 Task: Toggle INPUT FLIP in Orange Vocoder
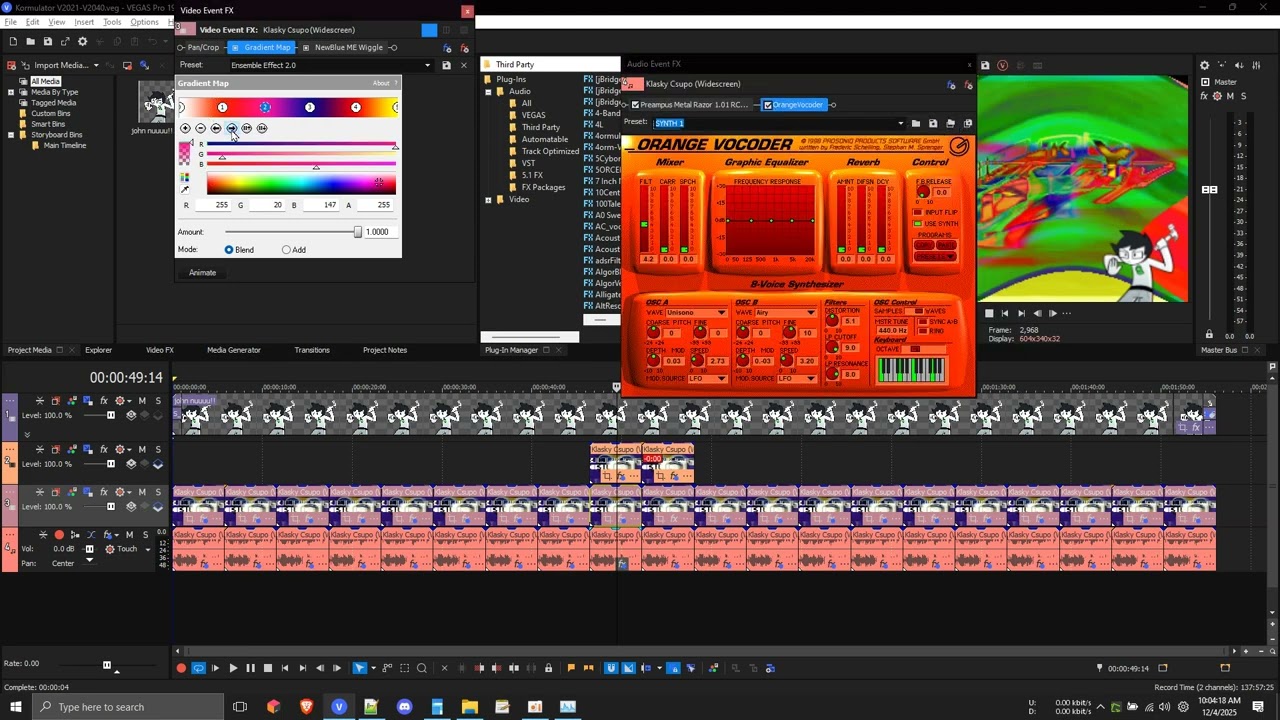pyautogui.click(x=917, y=213)
